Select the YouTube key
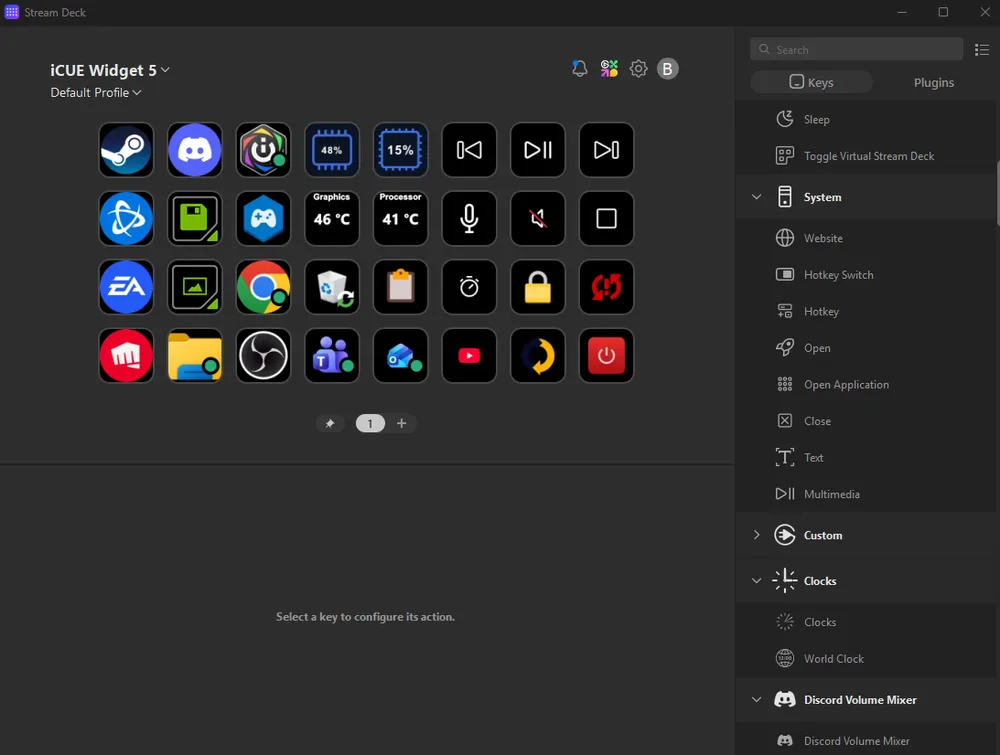Screen dimensions: 1000x755 (469, 356)
